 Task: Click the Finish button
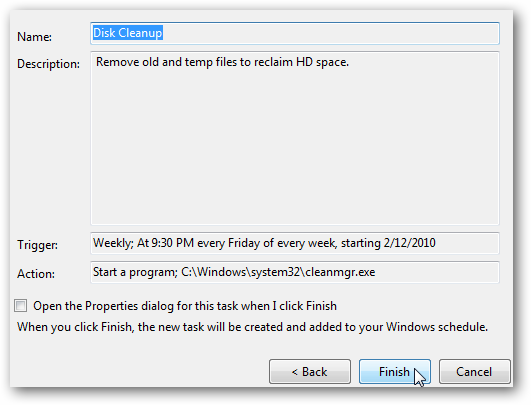pyautogui.click(x=395, y=371)
